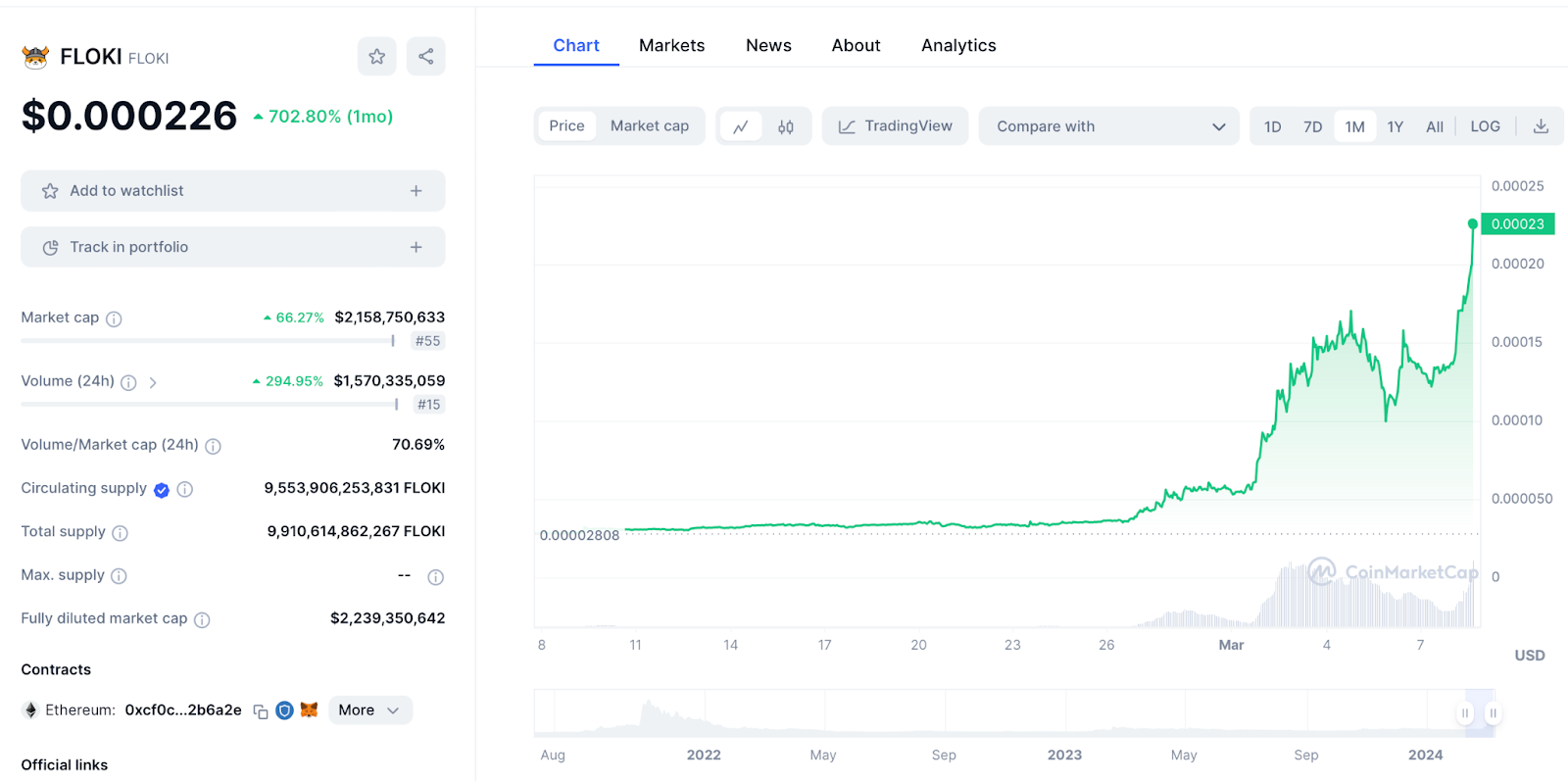Open Volume (24h) info icon

click(128, 382)
